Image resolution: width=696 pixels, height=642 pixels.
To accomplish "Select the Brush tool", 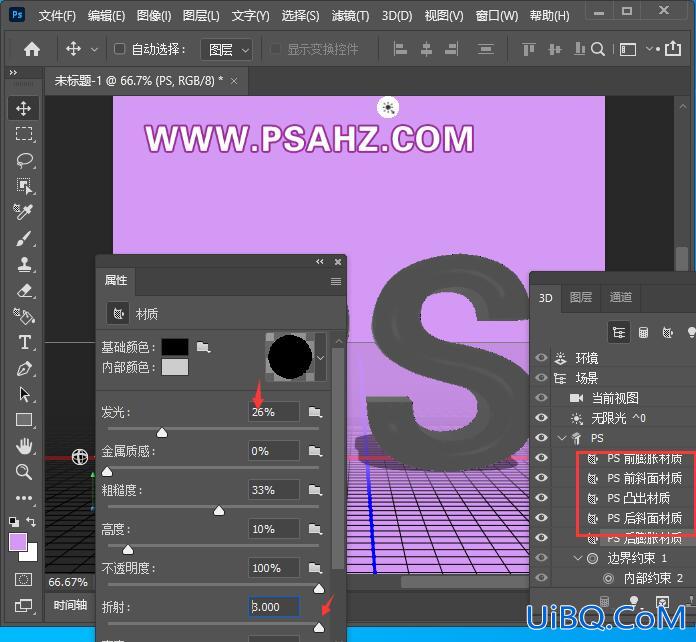I will [24, 238].
